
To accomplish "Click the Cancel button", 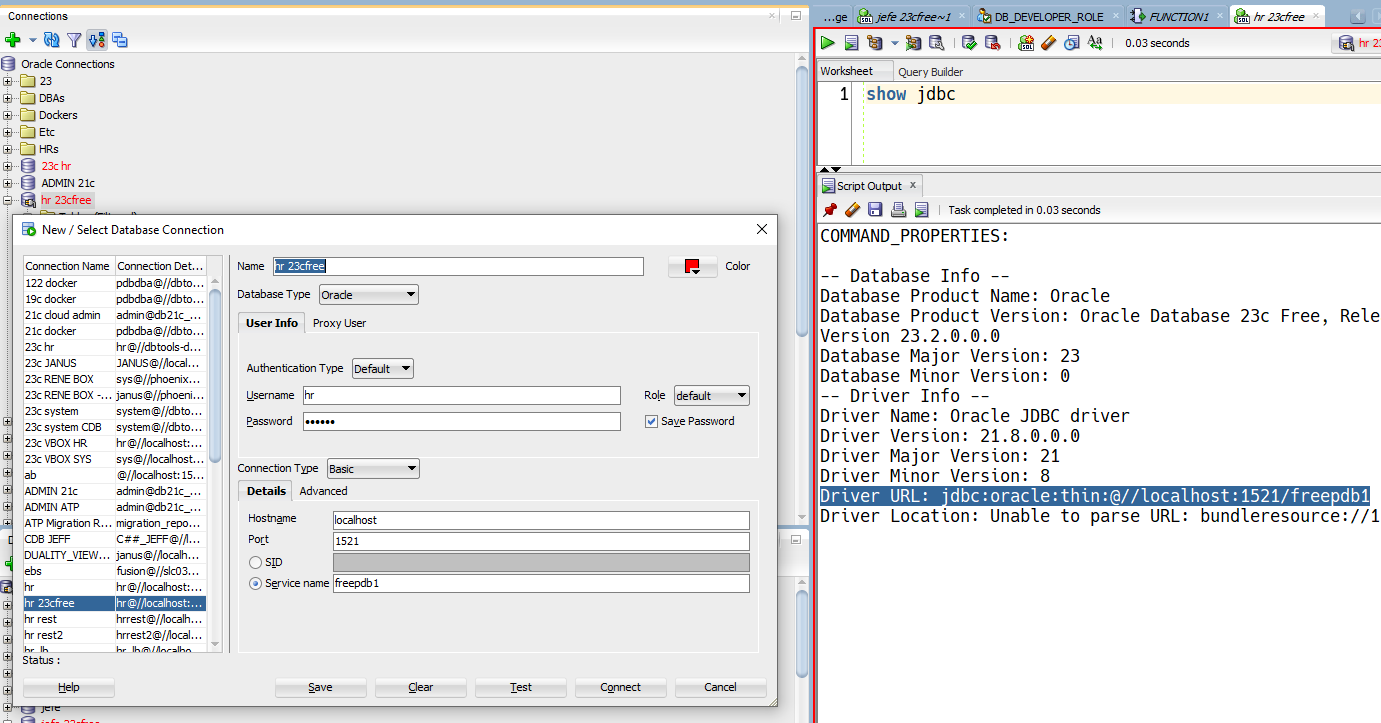I will pos(720,687).
